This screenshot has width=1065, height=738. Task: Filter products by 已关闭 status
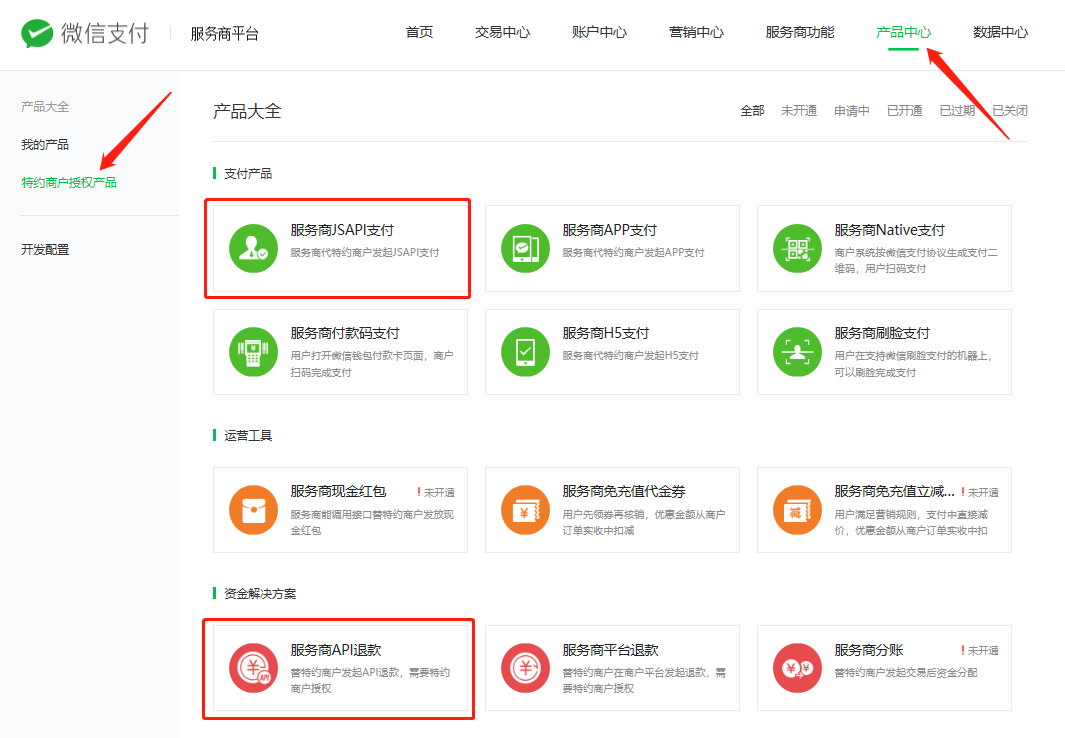tap(1010, 111)
